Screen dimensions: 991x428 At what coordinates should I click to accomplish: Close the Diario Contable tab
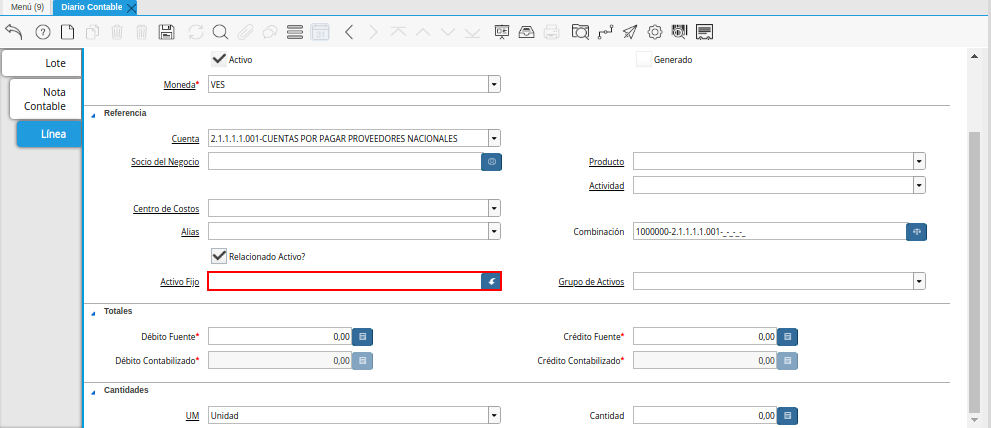(x=131, y=8)
